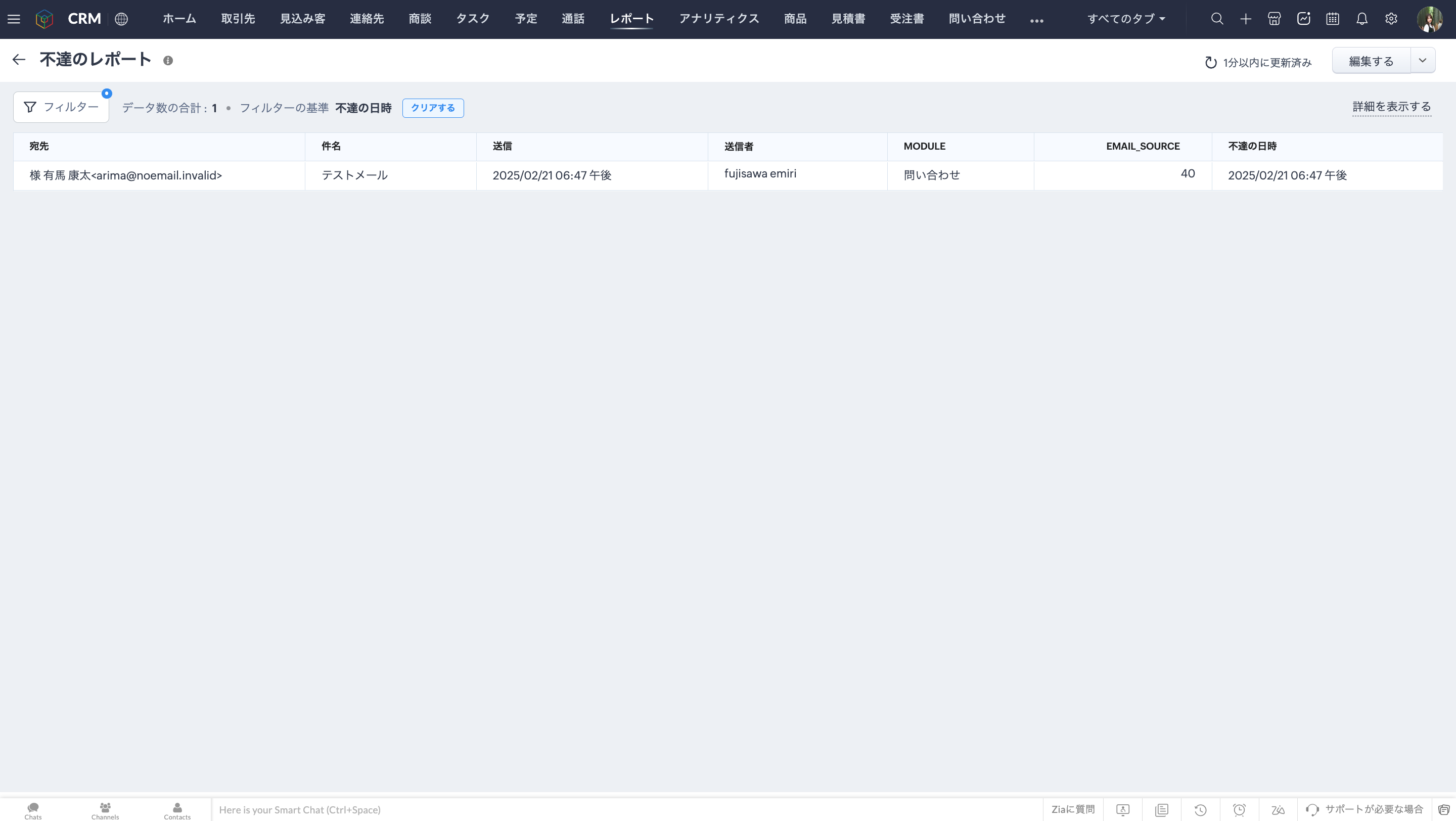
Task: Click the 詳細を表示する link
Action: pyautogui.click(x=1391, y=107)
